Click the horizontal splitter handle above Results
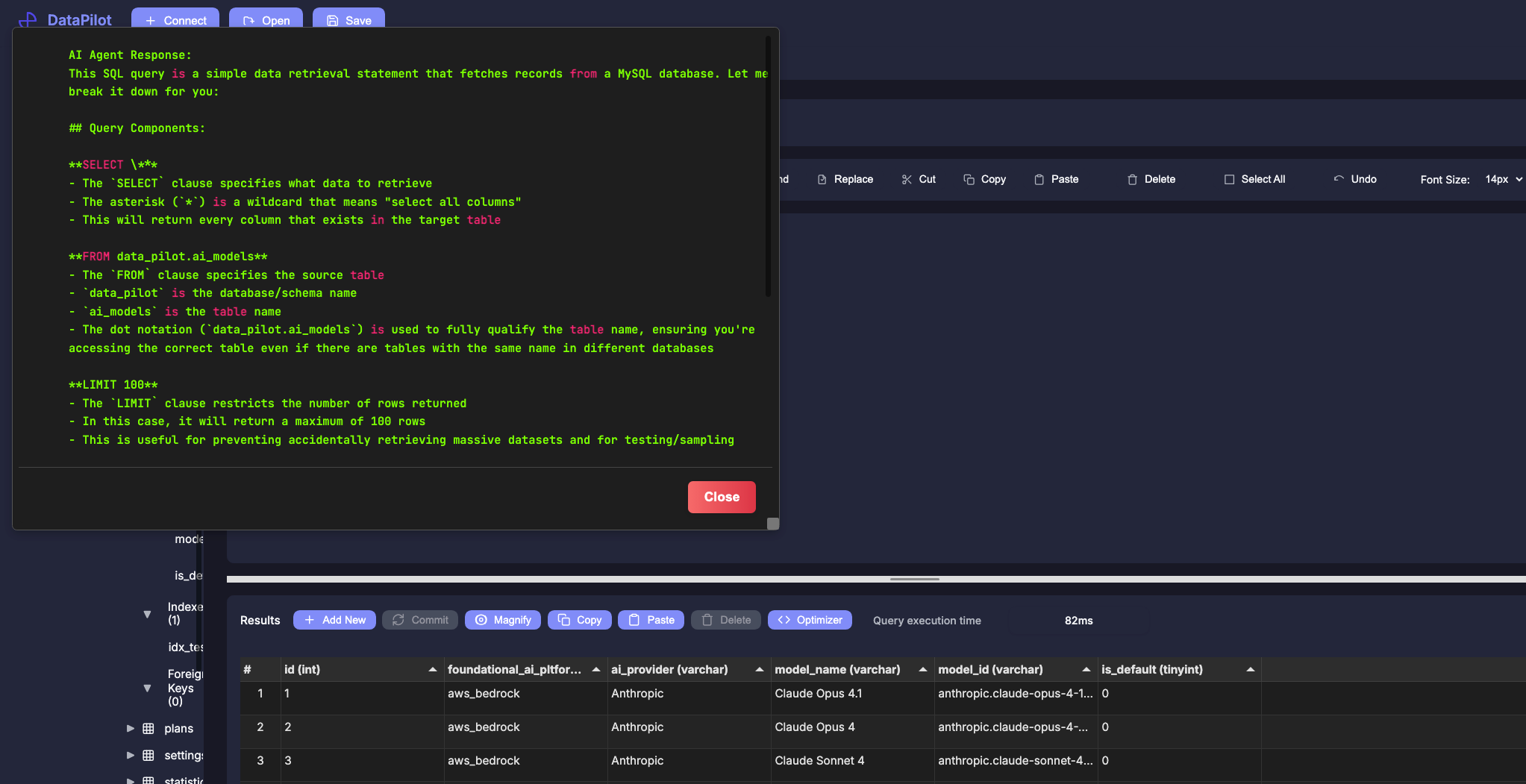 (x=915, y=579)
